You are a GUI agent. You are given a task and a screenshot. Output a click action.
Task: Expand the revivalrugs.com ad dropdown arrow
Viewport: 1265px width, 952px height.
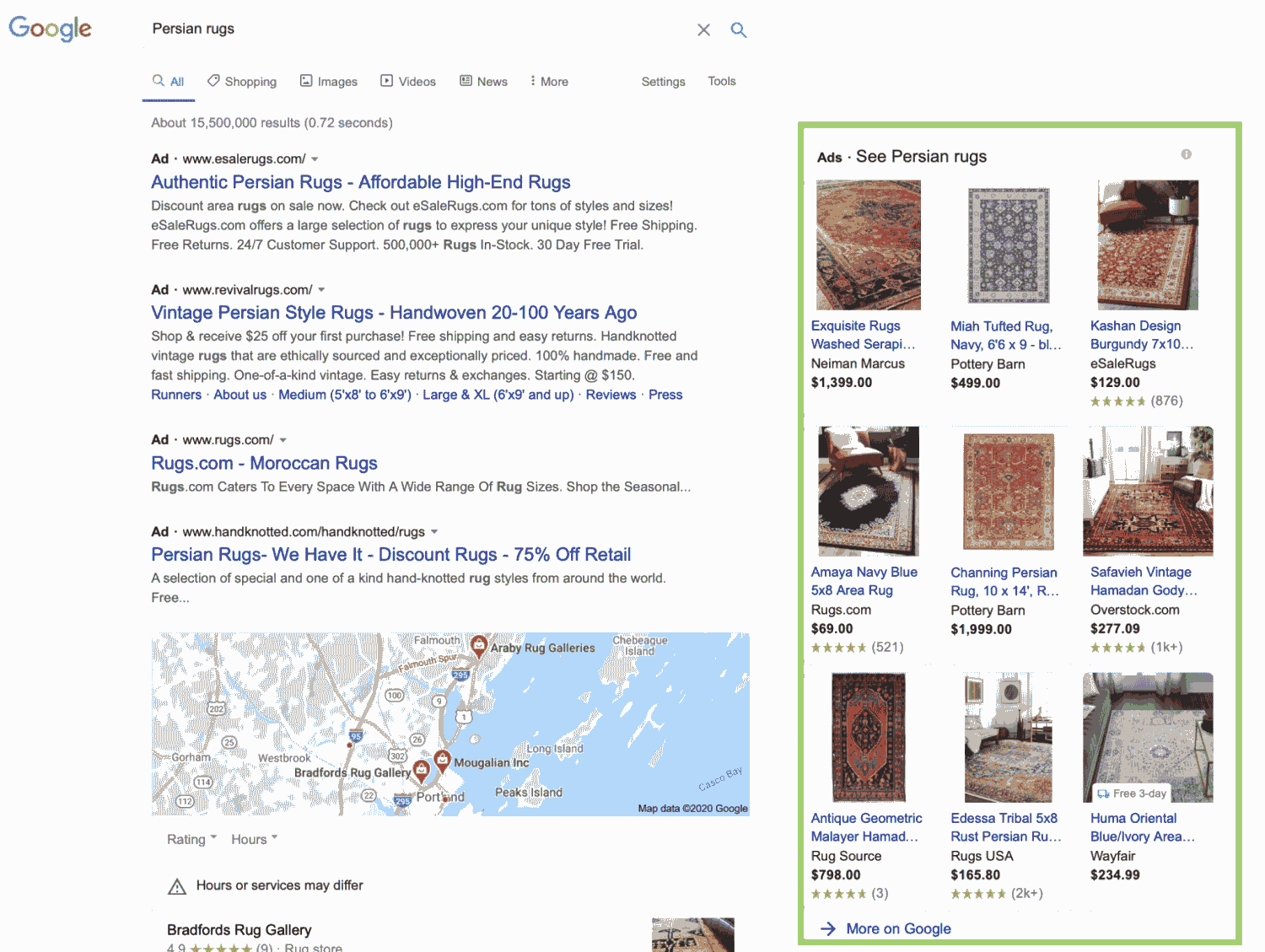[321, 290]
